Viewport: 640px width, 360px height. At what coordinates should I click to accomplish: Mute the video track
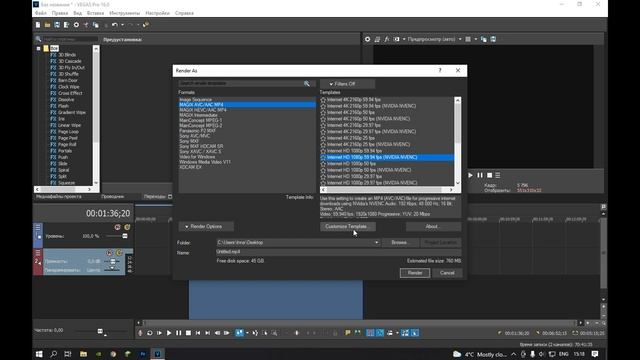[x=118, y=227]
